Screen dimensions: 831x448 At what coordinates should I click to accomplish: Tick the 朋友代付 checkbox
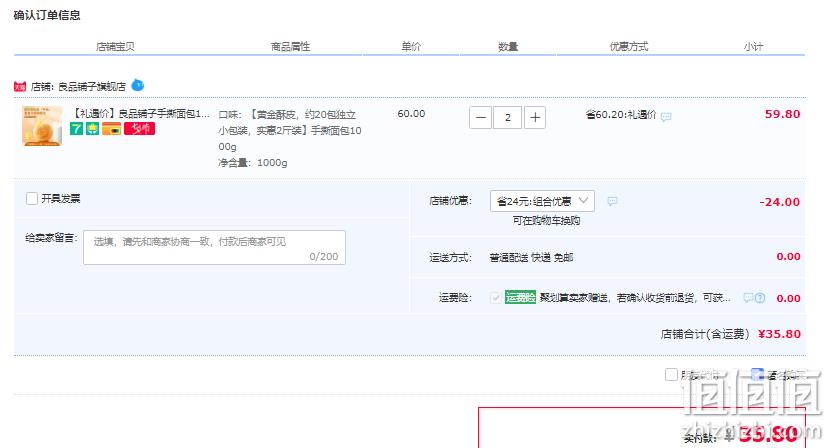[671, 374]
